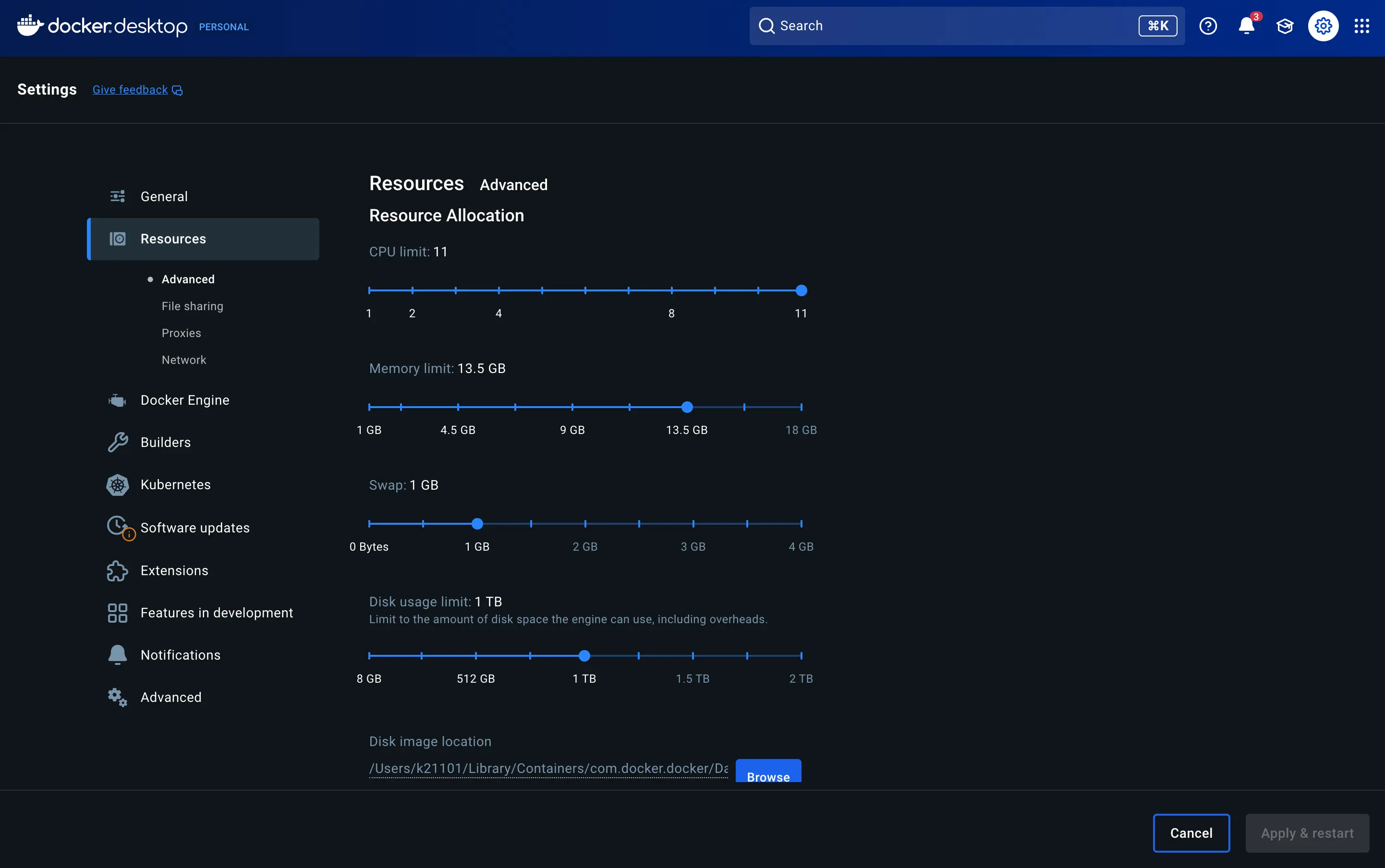Click the Docker Engine icon
The width and height of the screenshot is (1385, 868).
(118, 400)
